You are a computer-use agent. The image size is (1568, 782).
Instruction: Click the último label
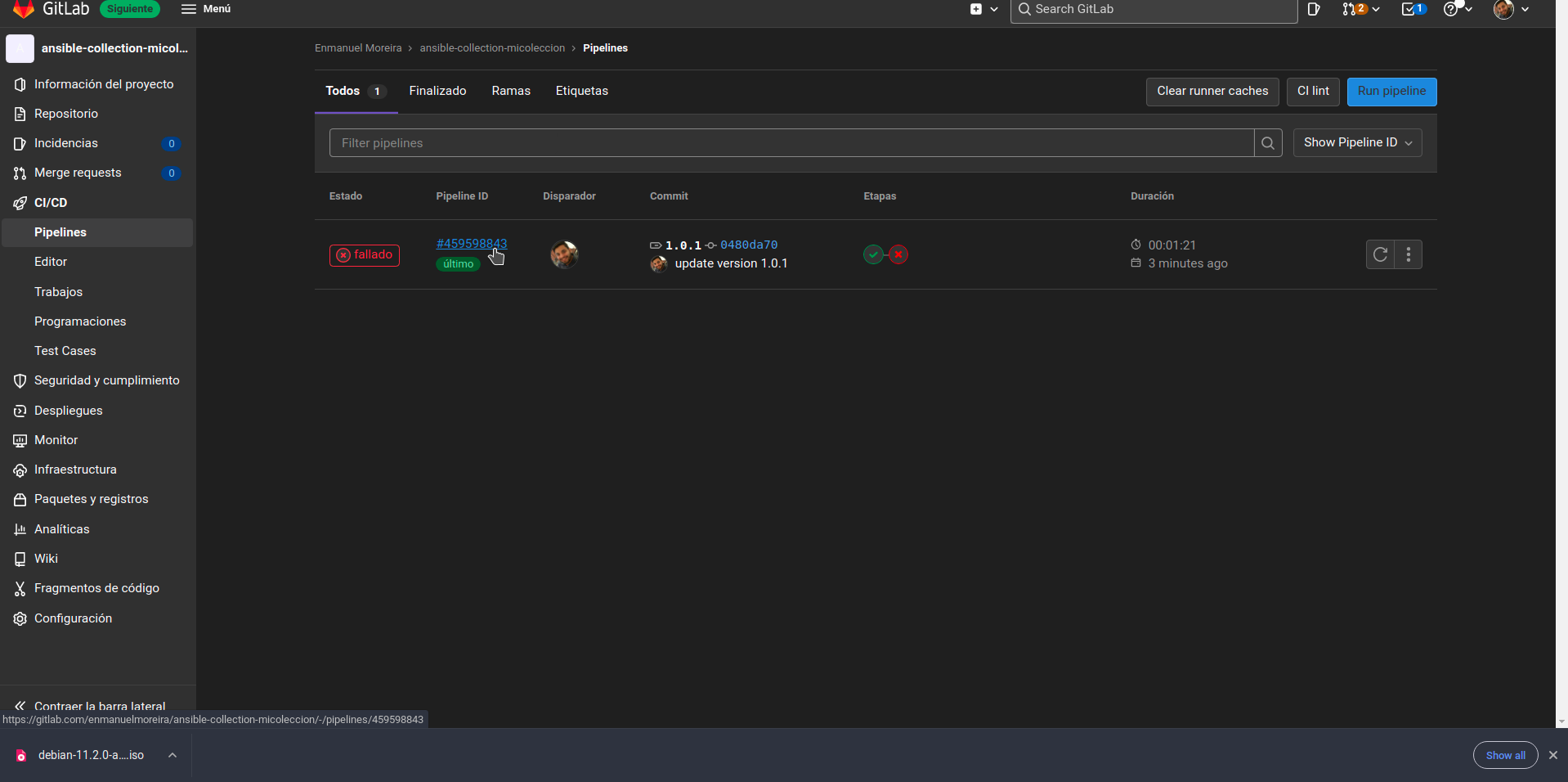[x=458, y=264]
